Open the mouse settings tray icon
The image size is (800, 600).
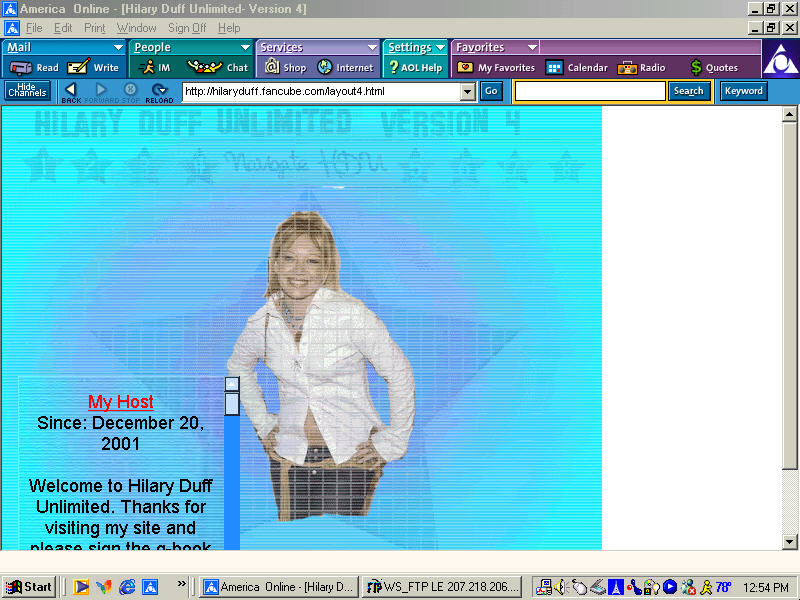tap(579, 587)
